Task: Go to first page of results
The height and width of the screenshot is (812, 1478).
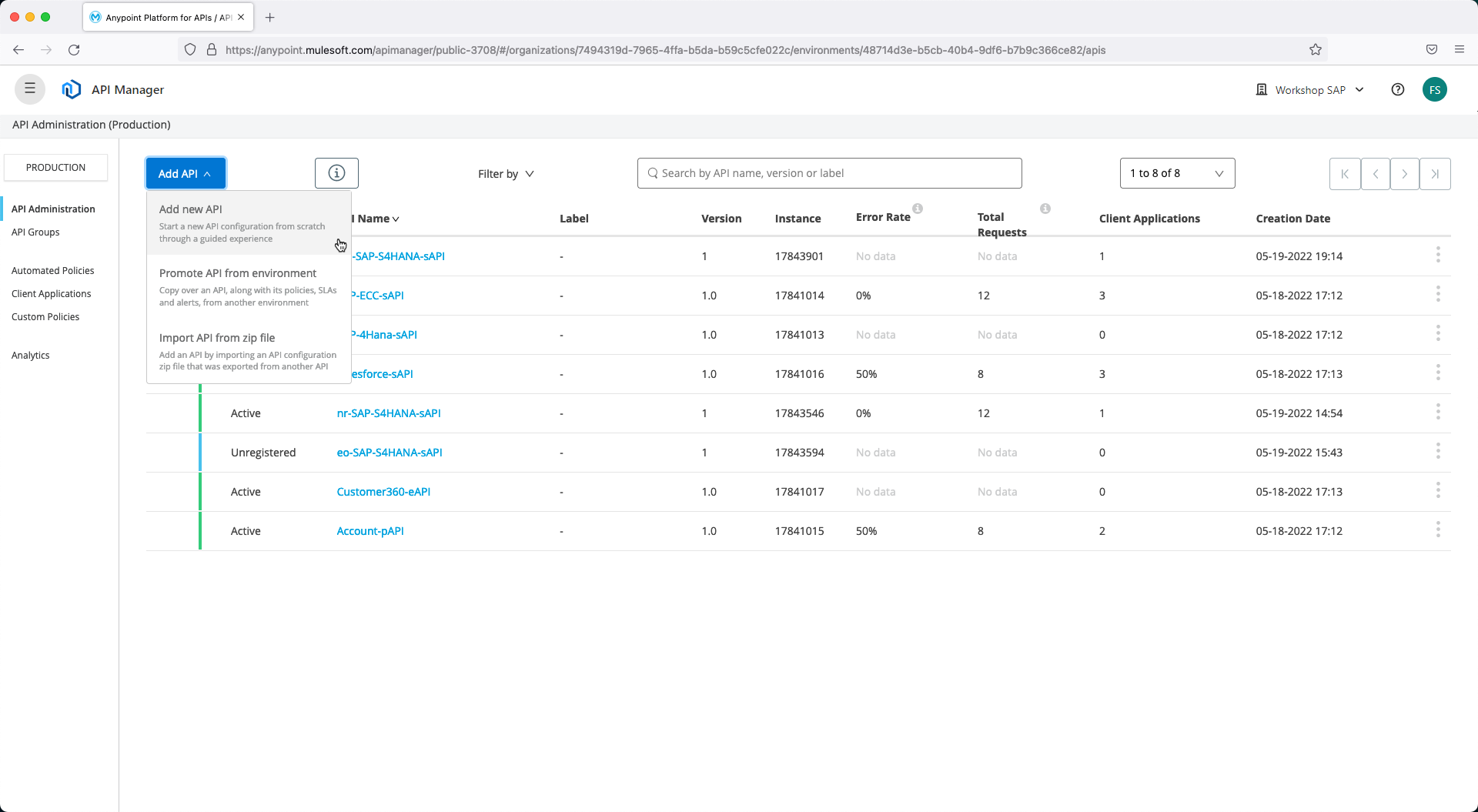Action: [x=1345, y=174]
